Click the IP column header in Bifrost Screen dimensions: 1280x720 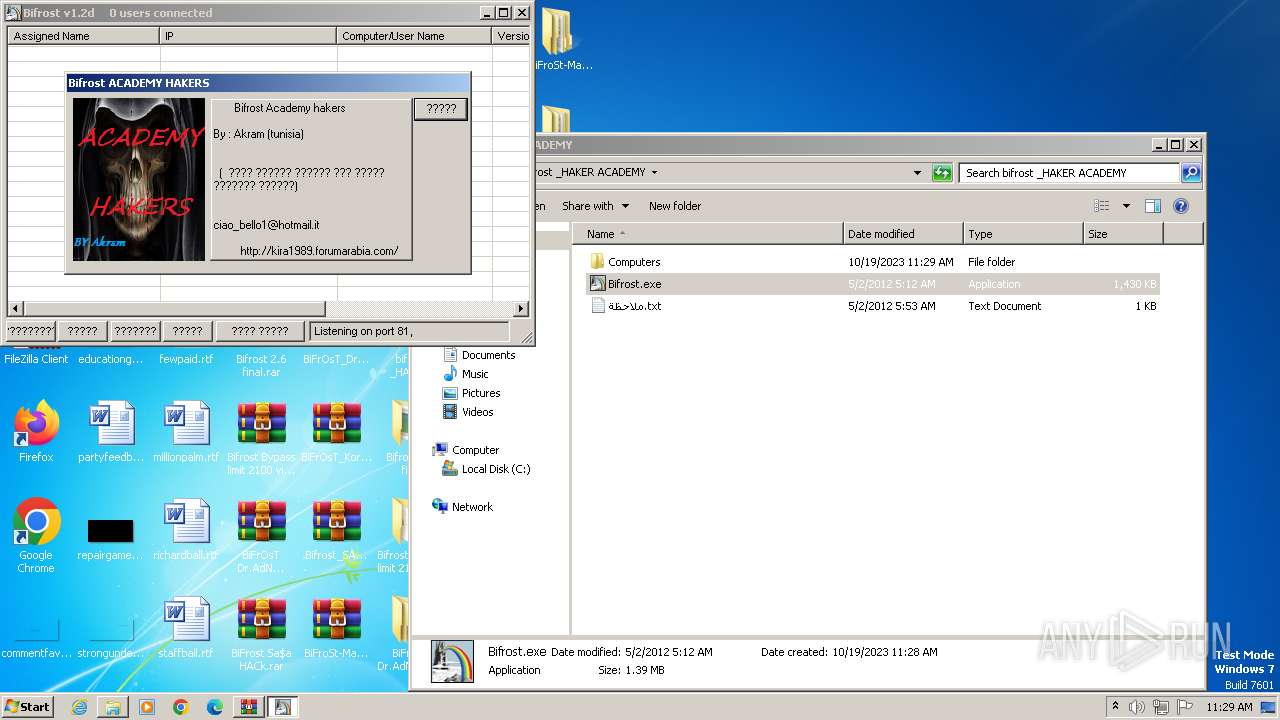(x=249, y=36)
